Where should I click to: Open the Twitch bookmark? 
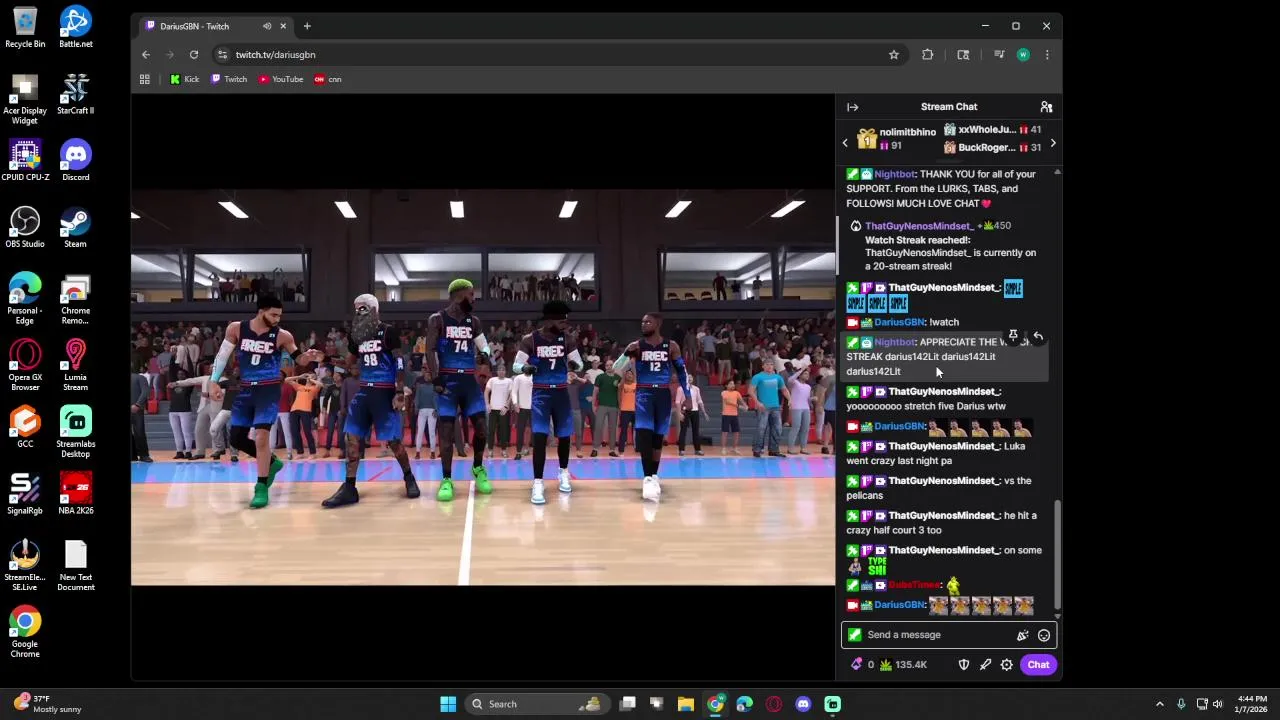(229, 79)
